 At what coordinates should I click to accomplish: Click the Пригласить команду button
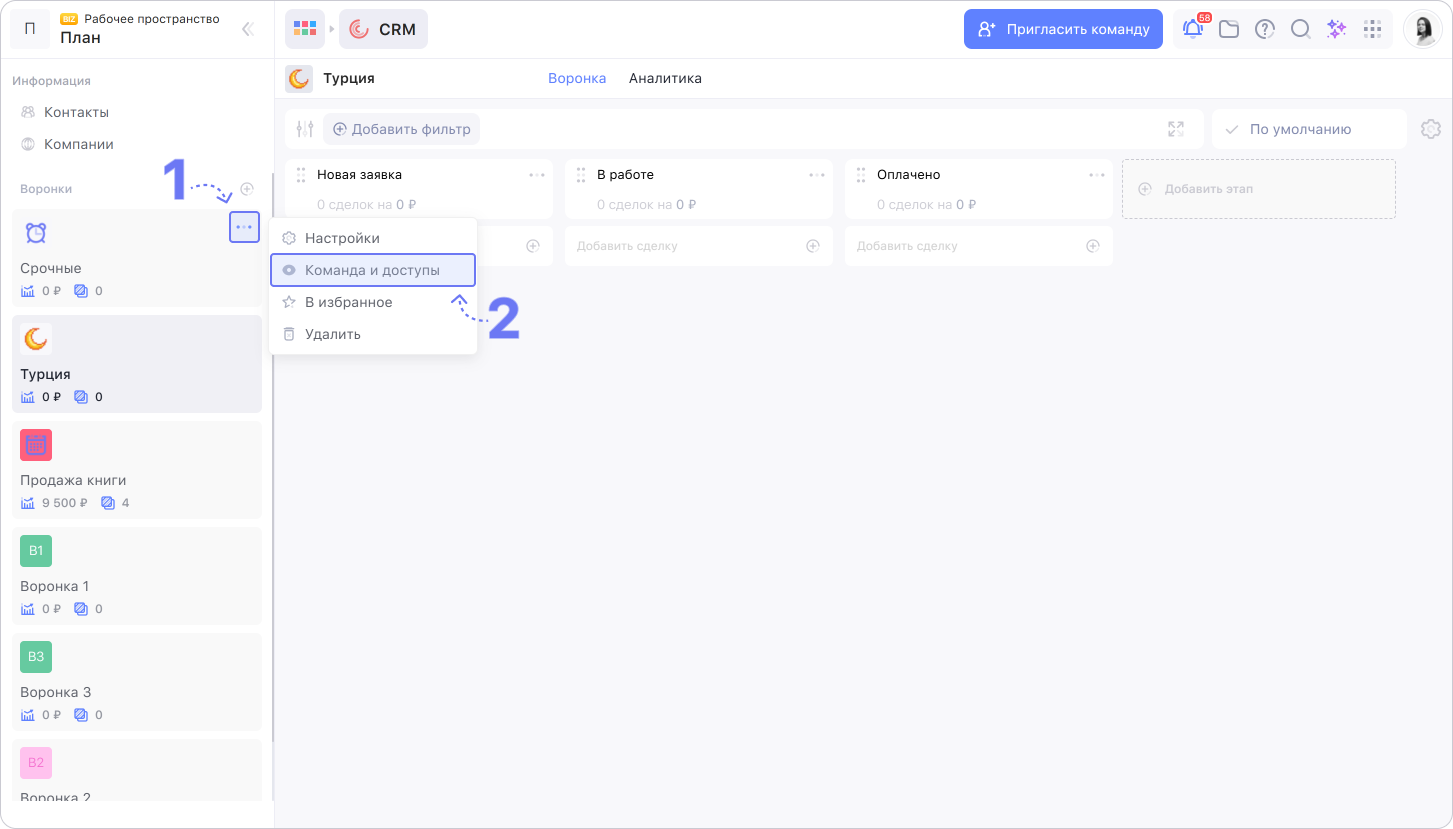tap(1063, 29)
